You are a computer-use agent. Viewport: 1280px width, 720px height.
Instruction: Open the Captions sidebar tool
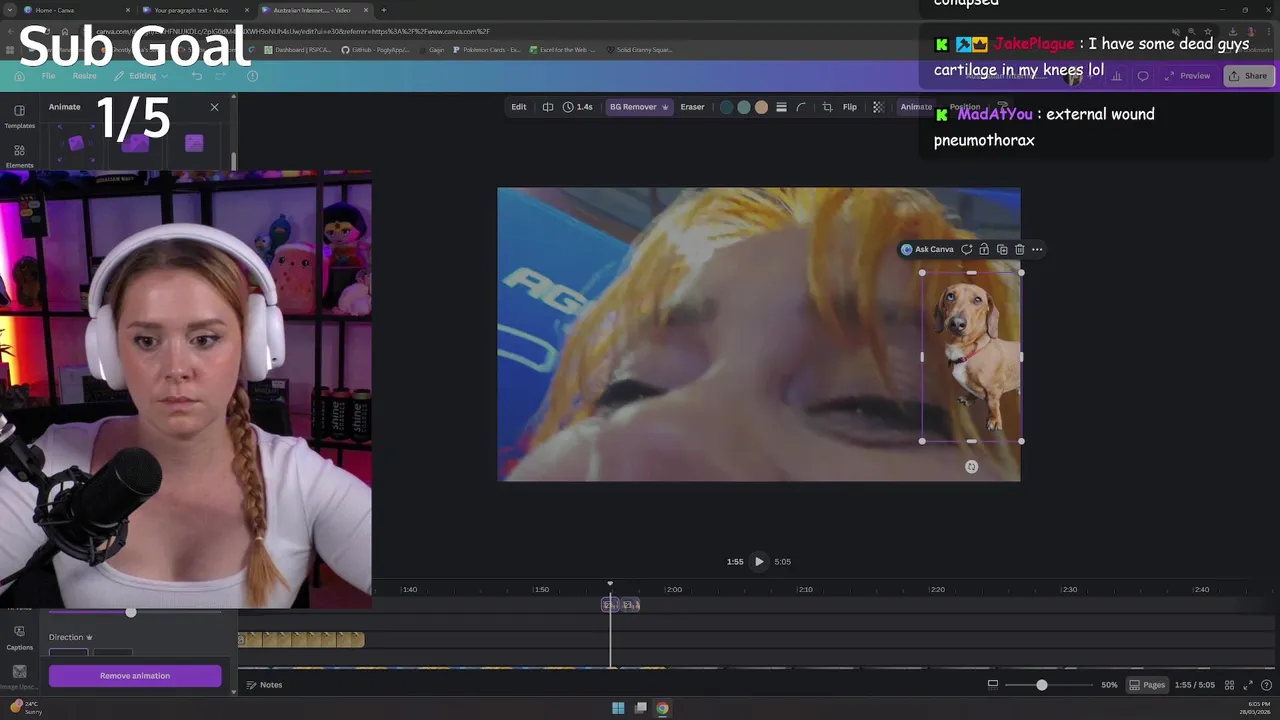tap(19, 637)
